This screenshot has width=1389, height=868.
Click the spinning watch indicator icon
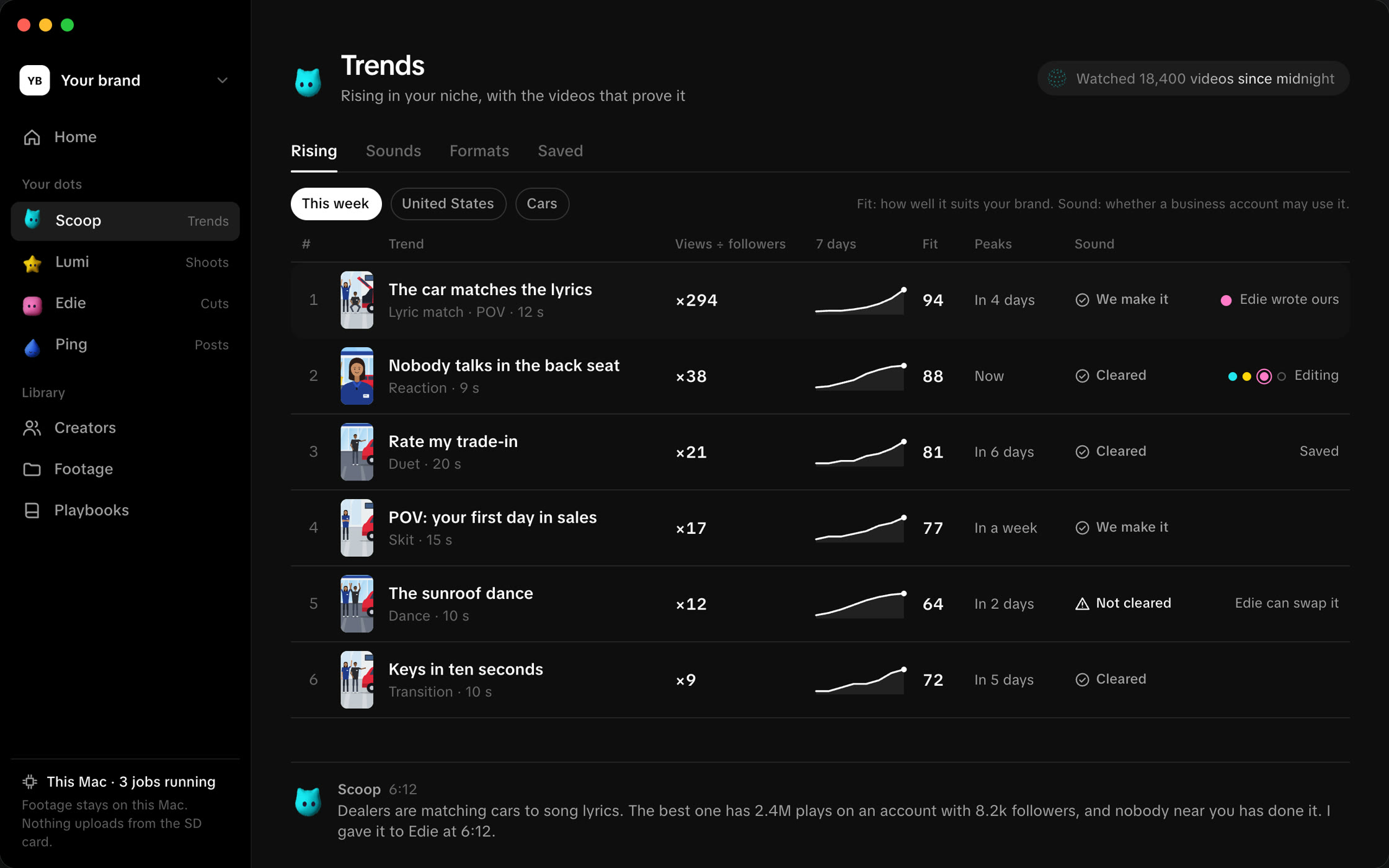1057,78
